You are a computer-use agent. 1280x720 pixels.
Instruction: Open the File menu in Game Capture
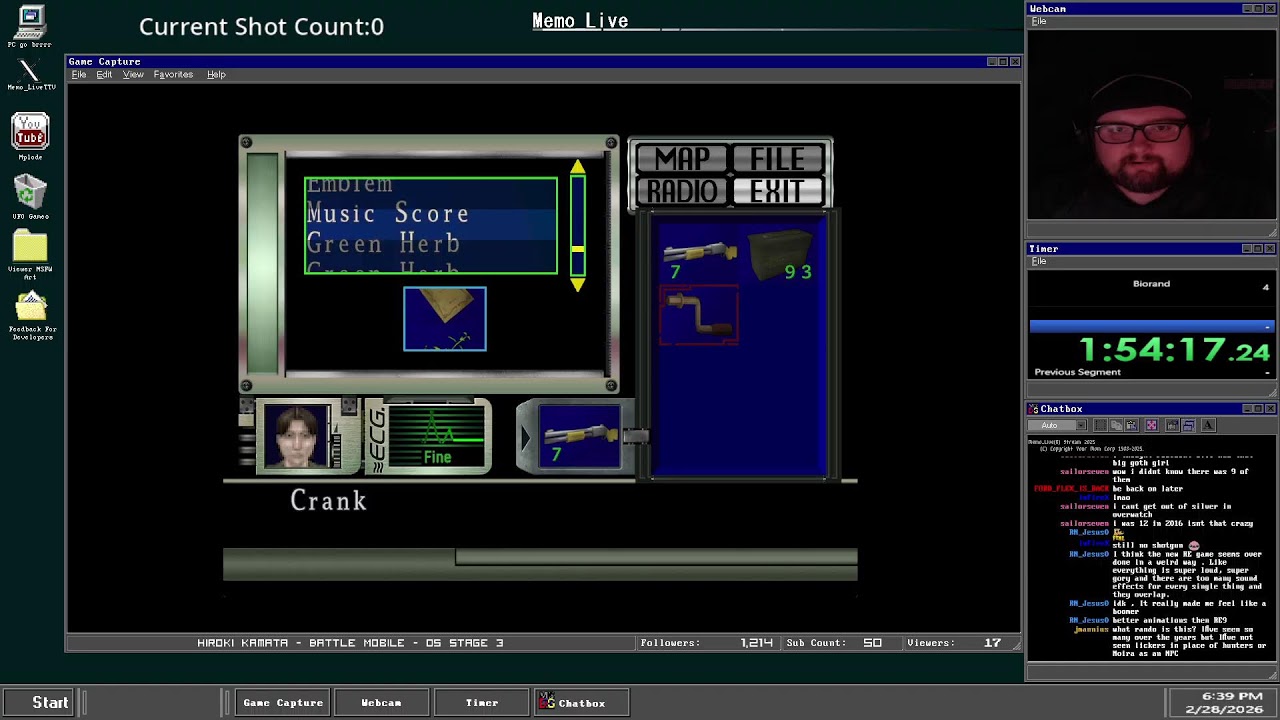click(x=79, y=75)
